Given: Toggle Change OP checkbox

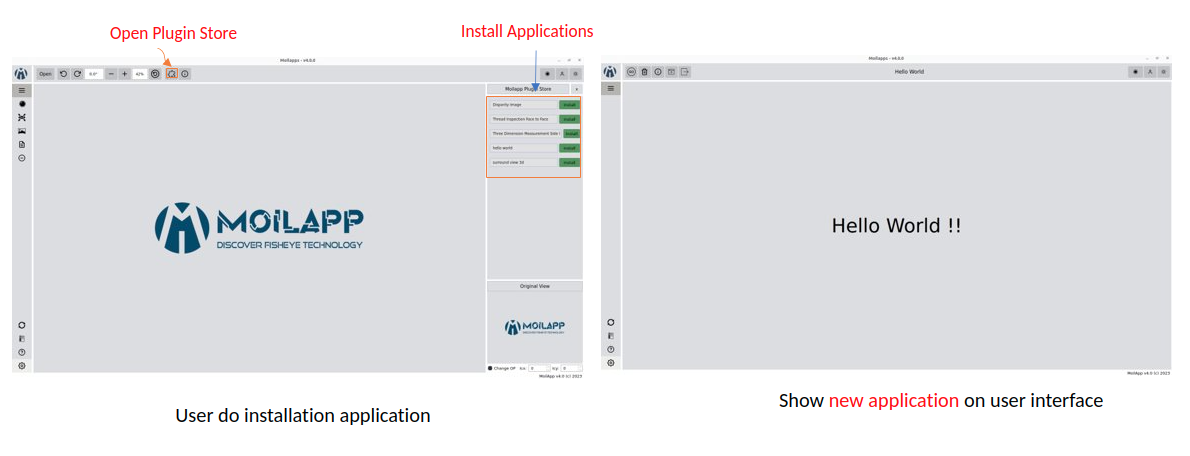Looking at the screenshot, I should (x=490, y=368).
